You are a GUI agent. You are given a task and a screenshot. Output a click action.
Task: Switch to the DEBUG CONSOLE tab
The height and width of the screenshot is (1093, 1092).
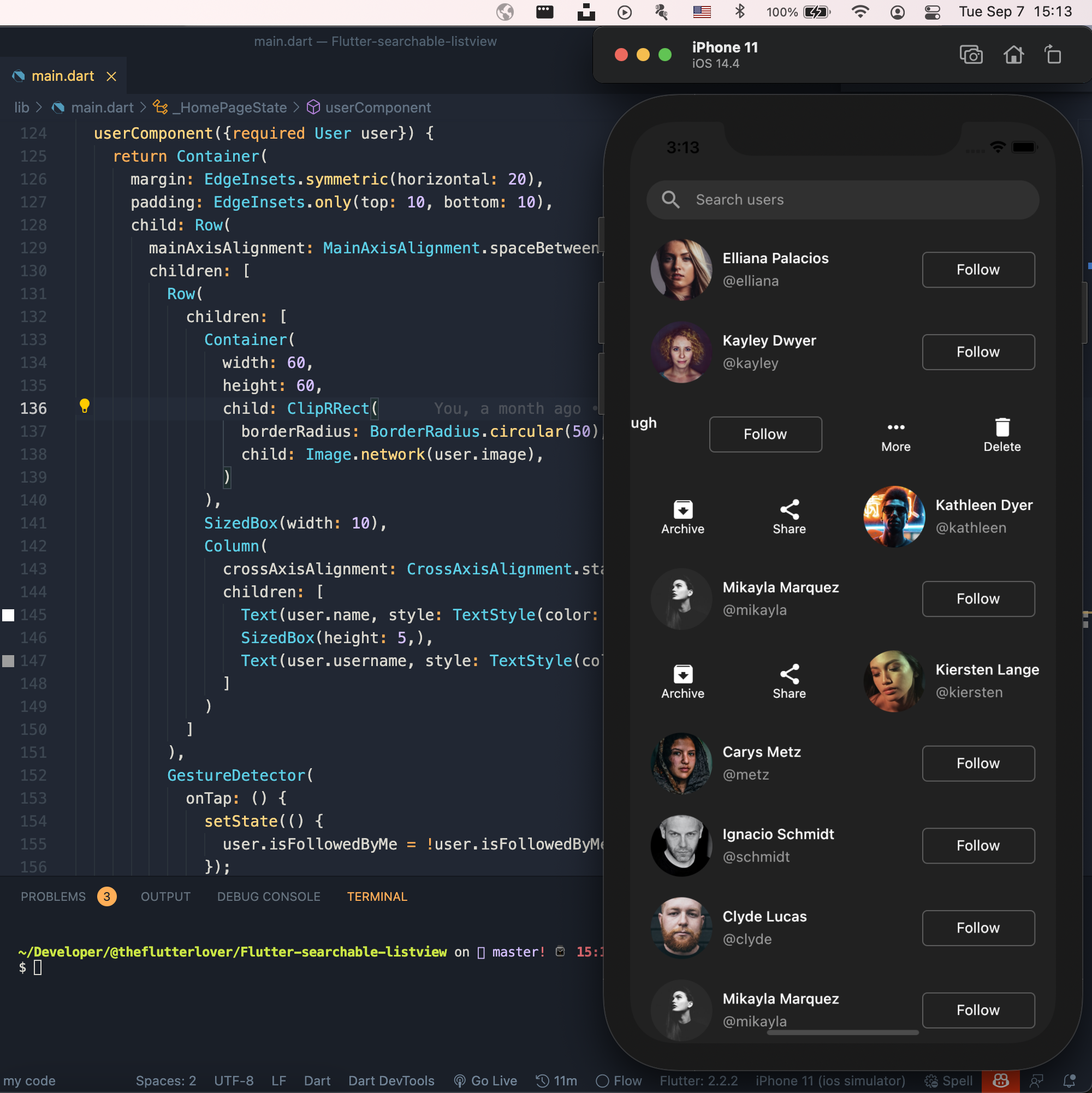click(269, 896)
